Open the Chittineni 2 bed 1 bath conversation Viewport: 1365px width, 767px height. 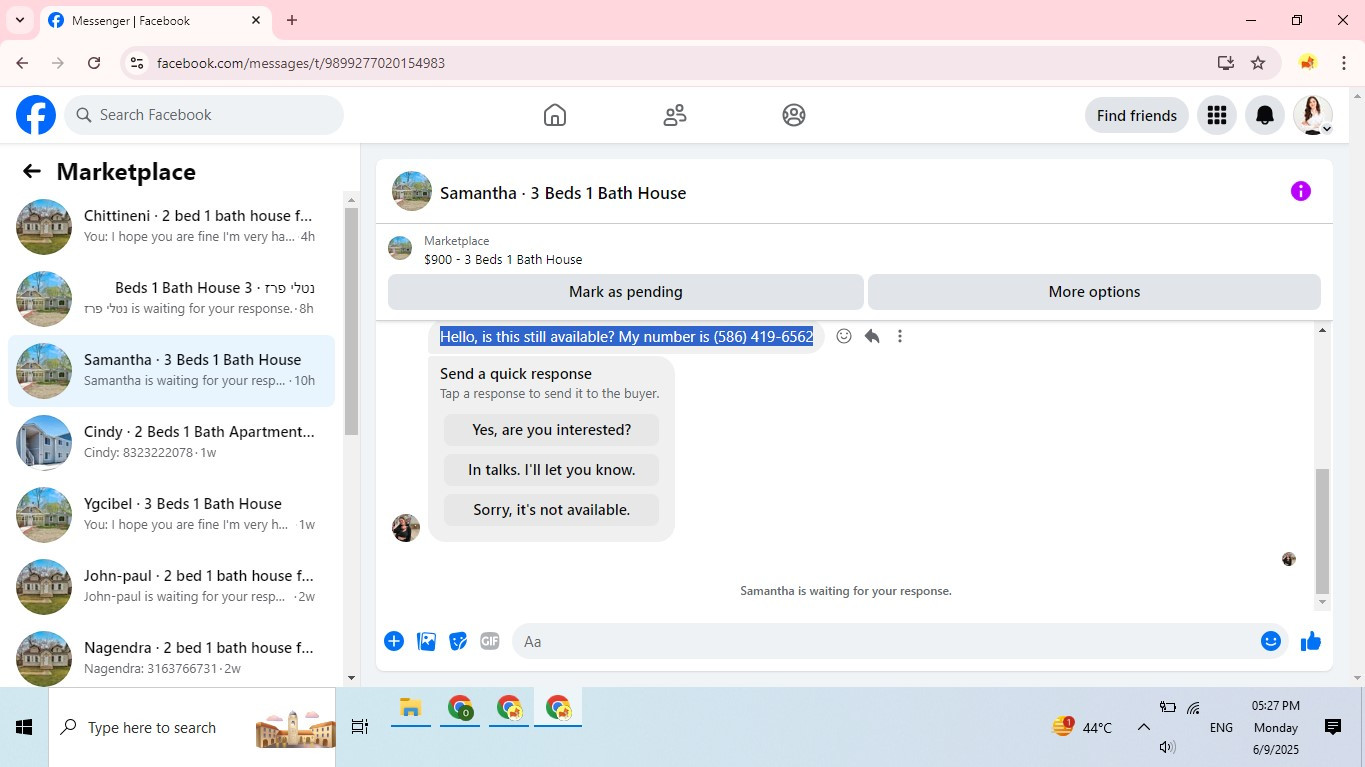tap(172, 227)
